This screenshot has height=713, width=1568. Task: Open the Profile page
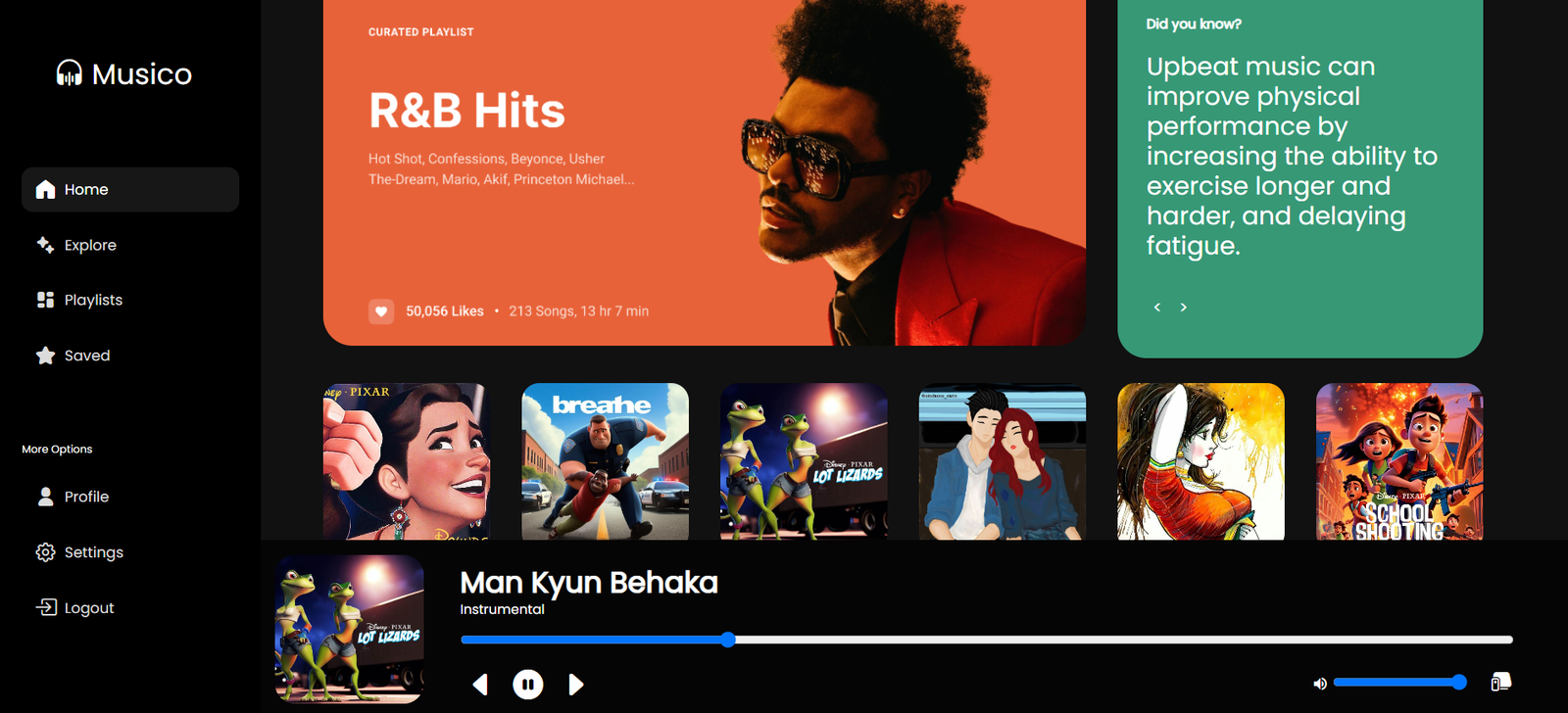coord(130,497)
